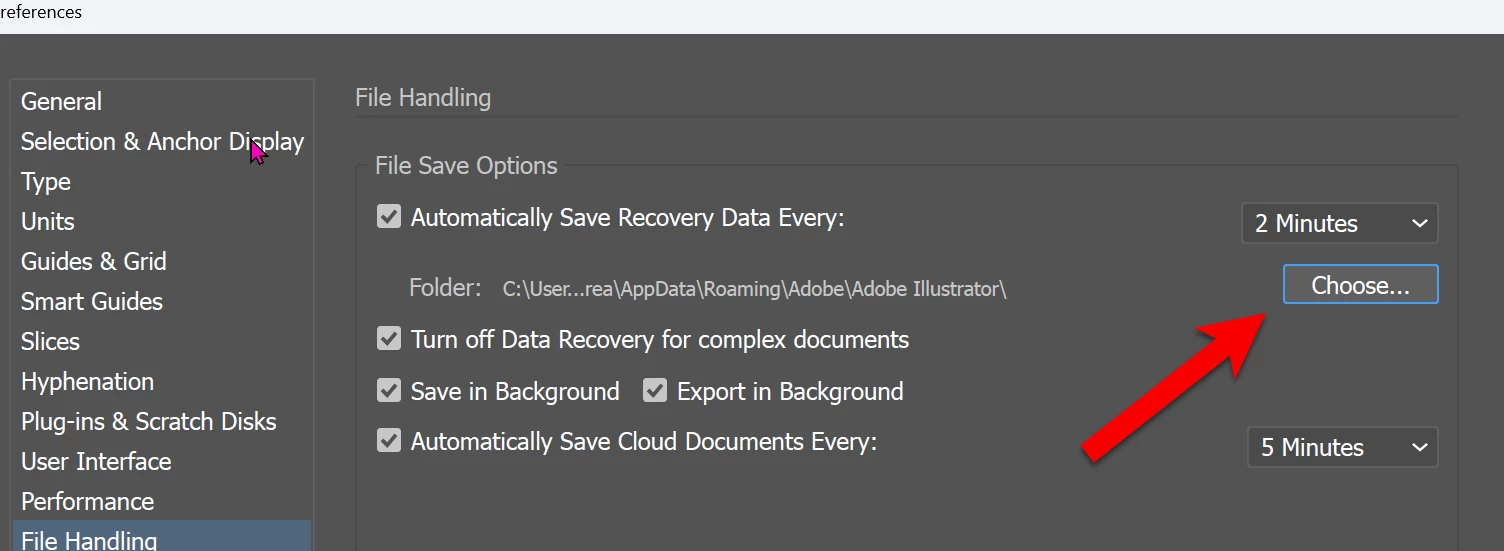Select the File Handling category
This screenshot has height=551, width=1504.
(89, 540)
